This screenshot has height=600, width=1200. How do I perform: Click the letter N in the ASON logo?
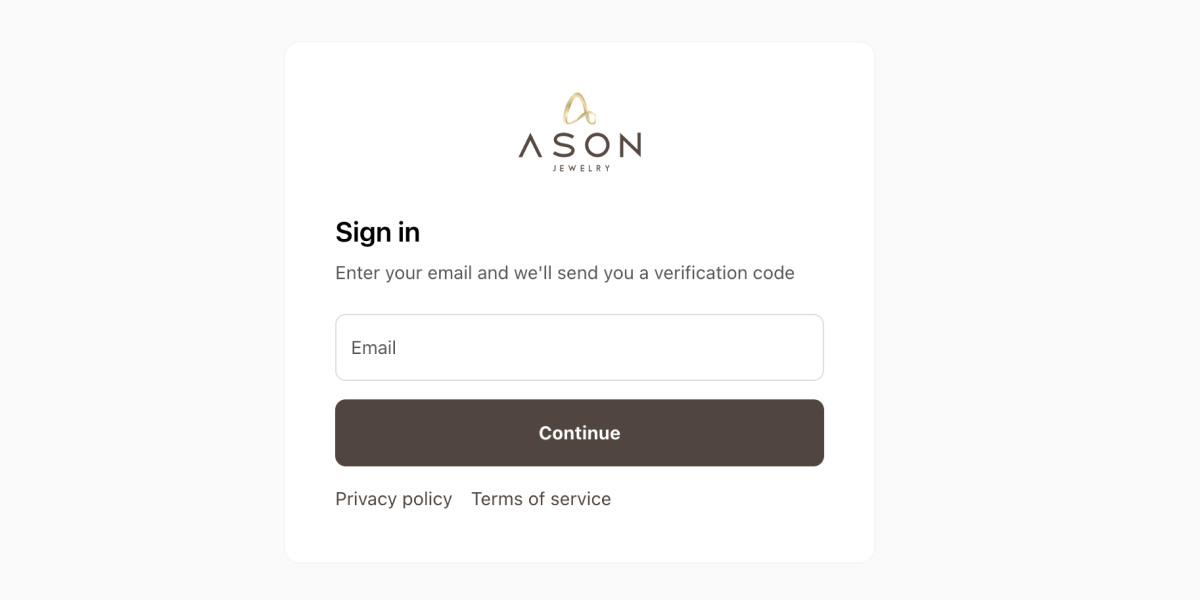(626, 146)
